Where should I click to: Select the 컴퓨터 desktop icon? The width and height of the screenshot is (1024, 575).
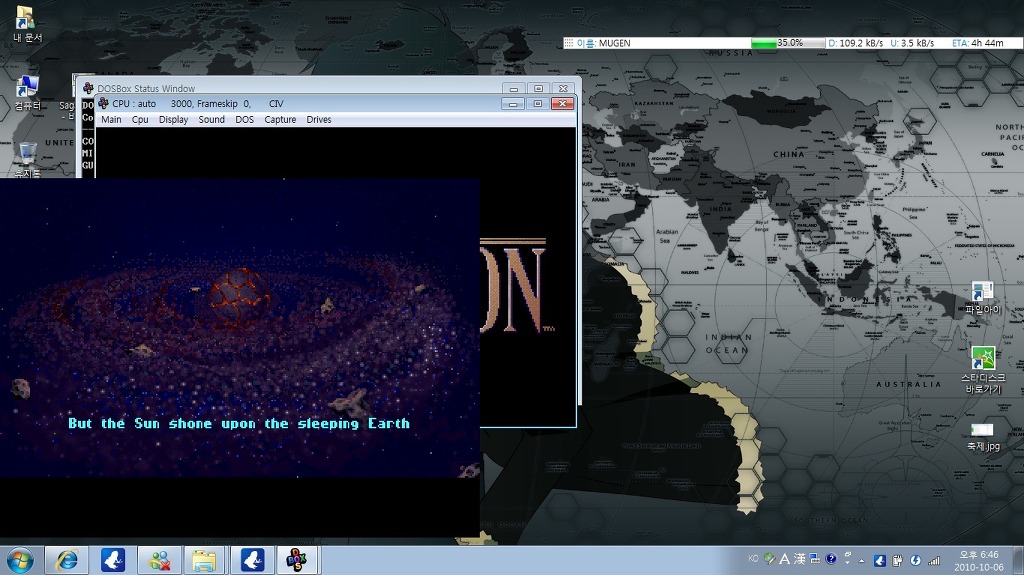(27, 88)
